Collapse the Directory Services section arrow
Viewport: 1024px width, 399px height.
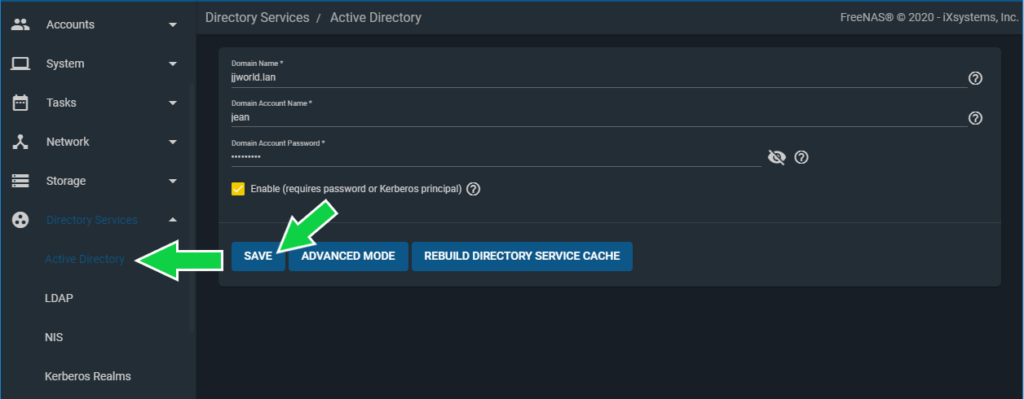[x=172, y=220]
